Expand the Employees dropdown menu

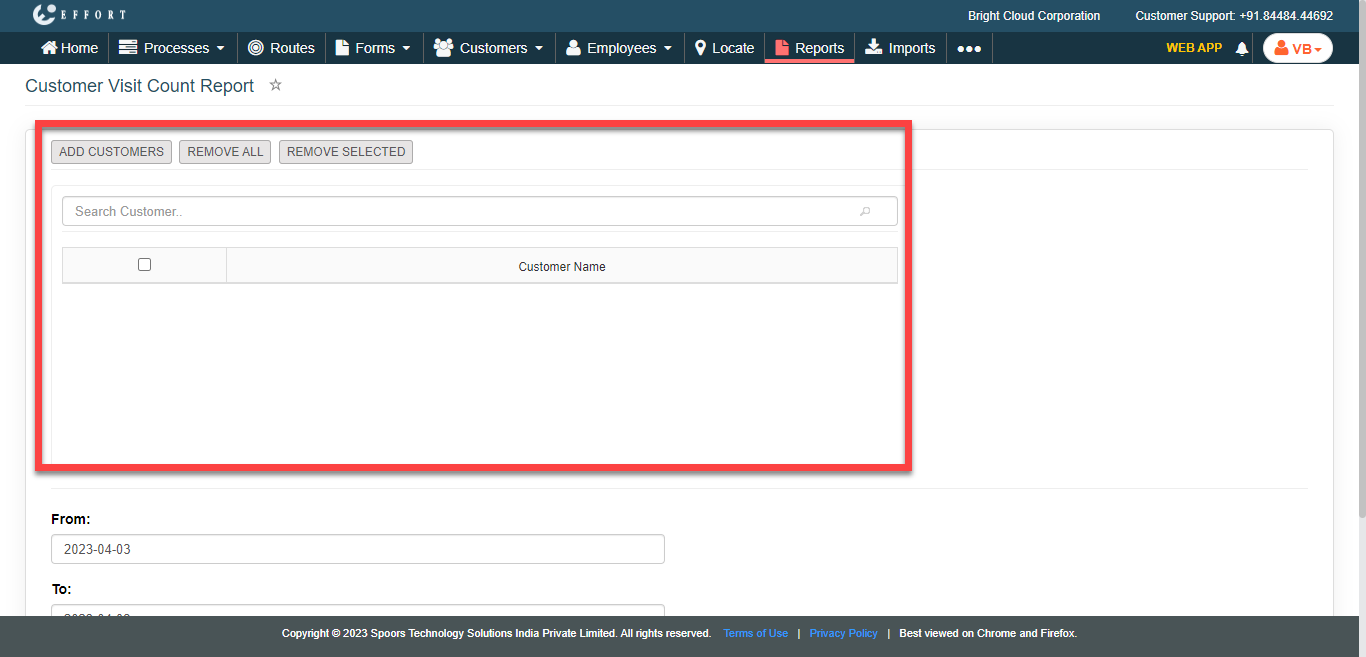619,48
